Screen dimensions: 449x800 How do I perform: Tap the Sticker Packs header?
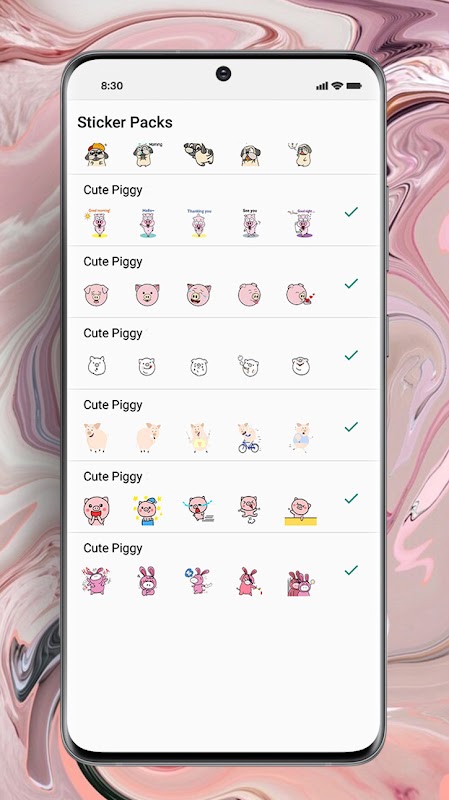(125, 122)
